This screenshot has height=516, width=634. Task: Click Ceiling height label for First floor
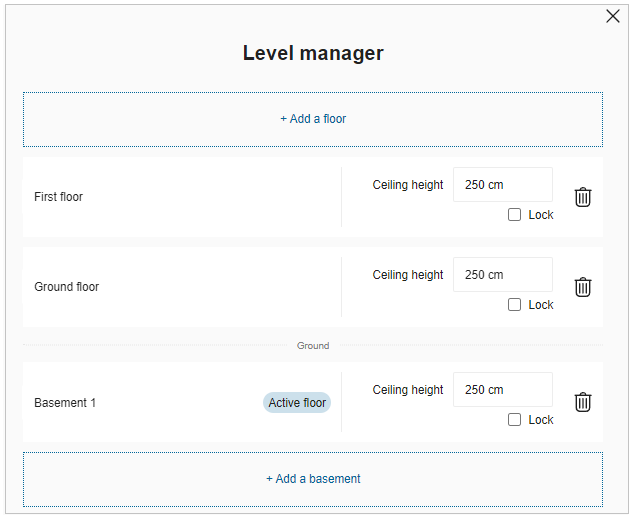click(x=408, y=185)
